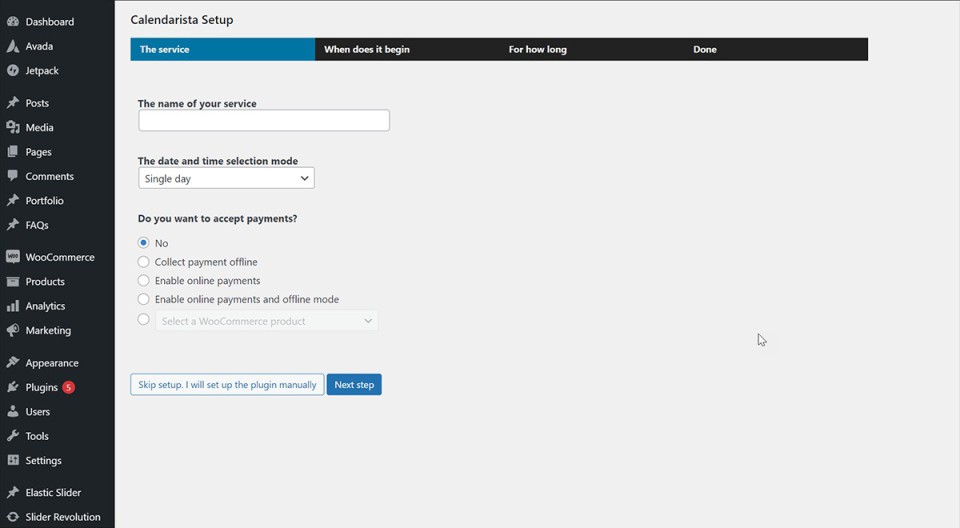Open Jetpack via its sidebar icon
960x528 pixels.
coord(13,71)
